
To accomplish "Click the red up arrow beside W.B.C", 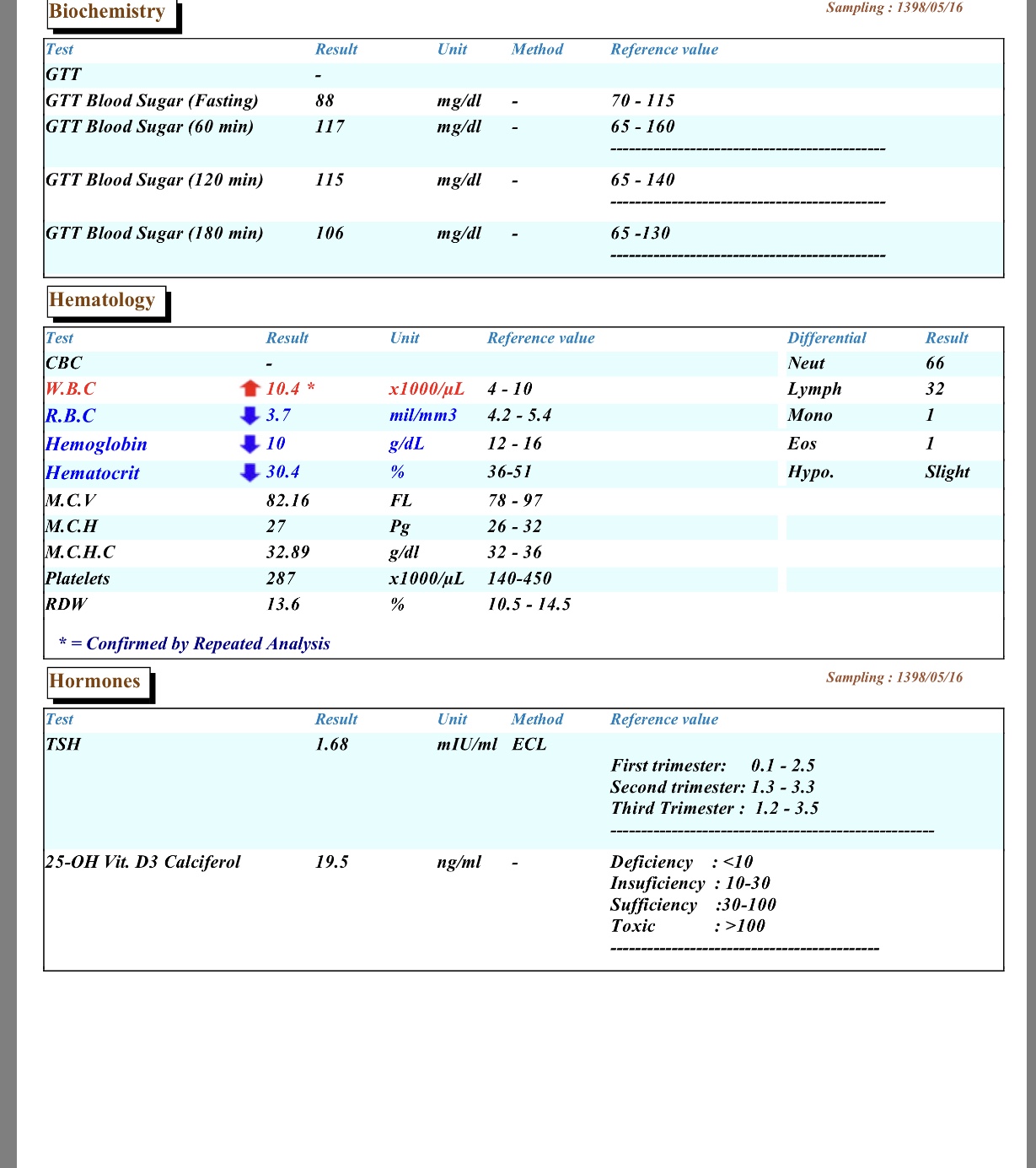I will (x=250, y=389).
